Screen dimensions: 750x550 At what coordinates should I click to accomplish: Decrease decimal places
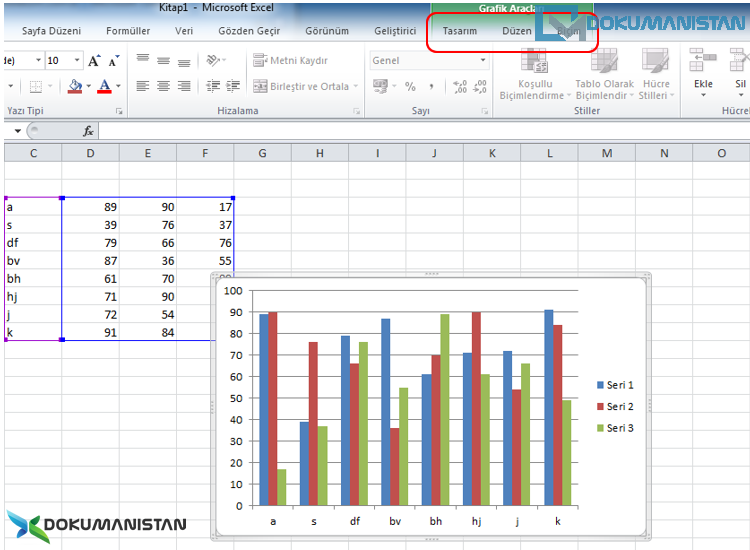480,87
